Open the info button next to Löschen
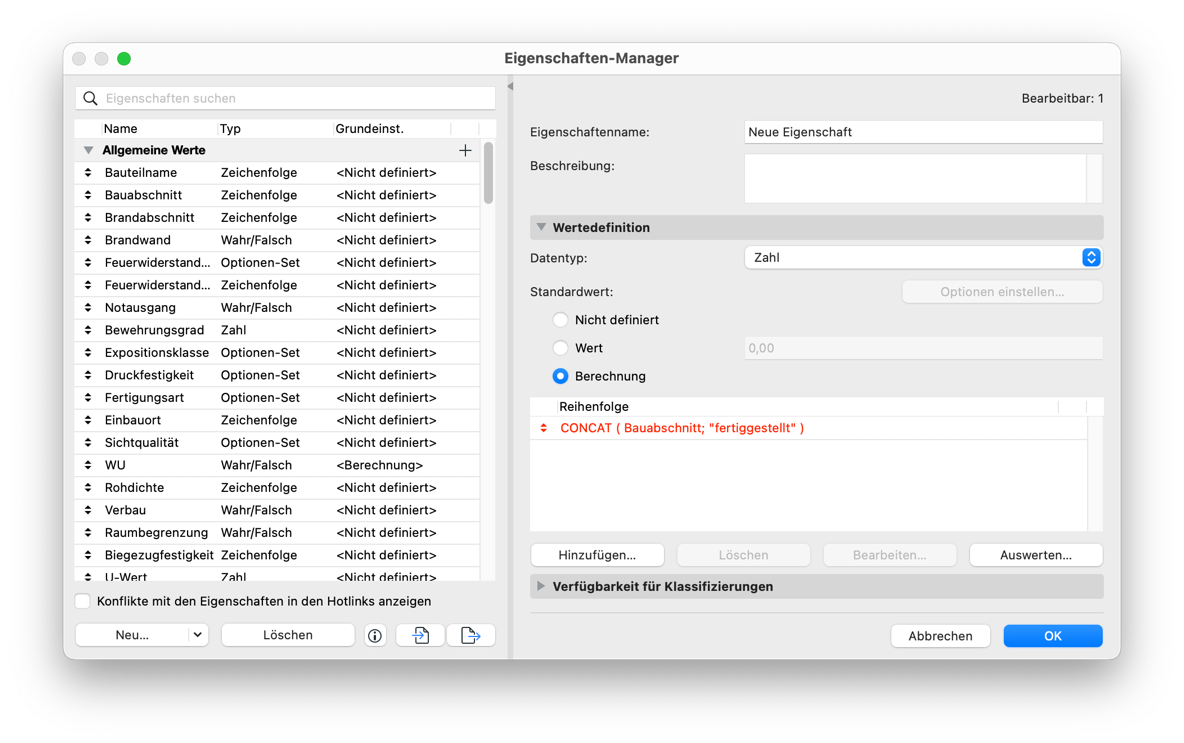The height and width of the screenshot is (743, 1184). click(x=375, y=636)
